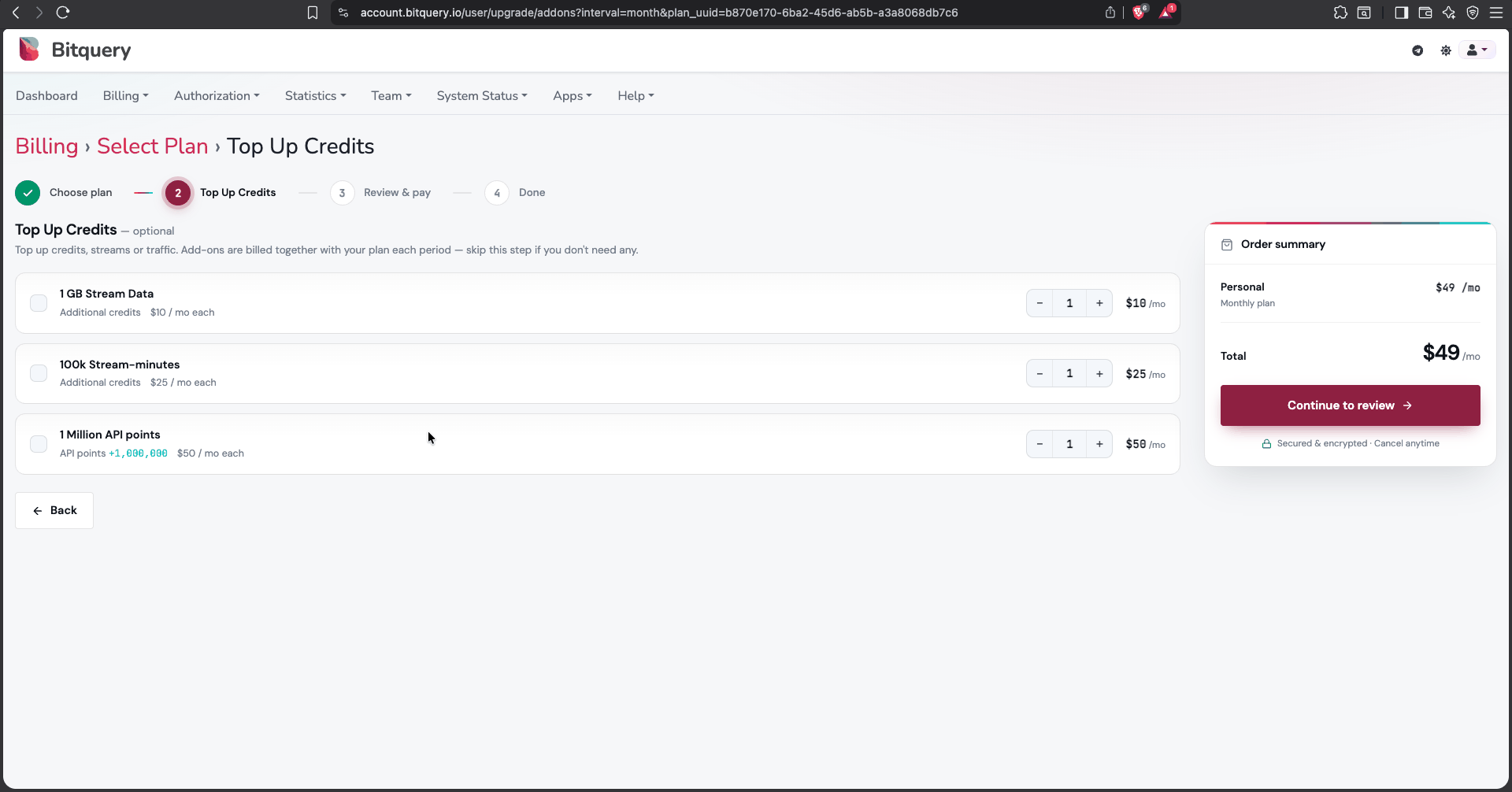The width and height of the screenshot is (1512, 792).
Task: Click the browser reload icon
Action: 63,13
